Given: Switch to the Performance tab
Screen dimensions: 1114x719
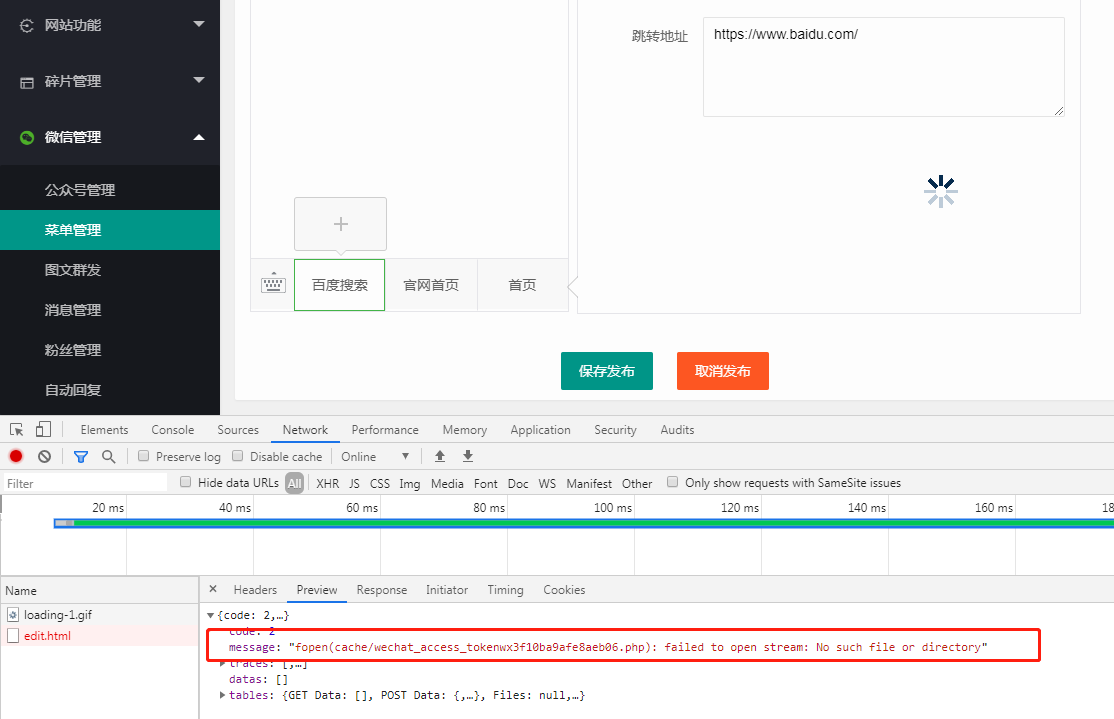Looking at the screenshot, I should click(385, 430).
